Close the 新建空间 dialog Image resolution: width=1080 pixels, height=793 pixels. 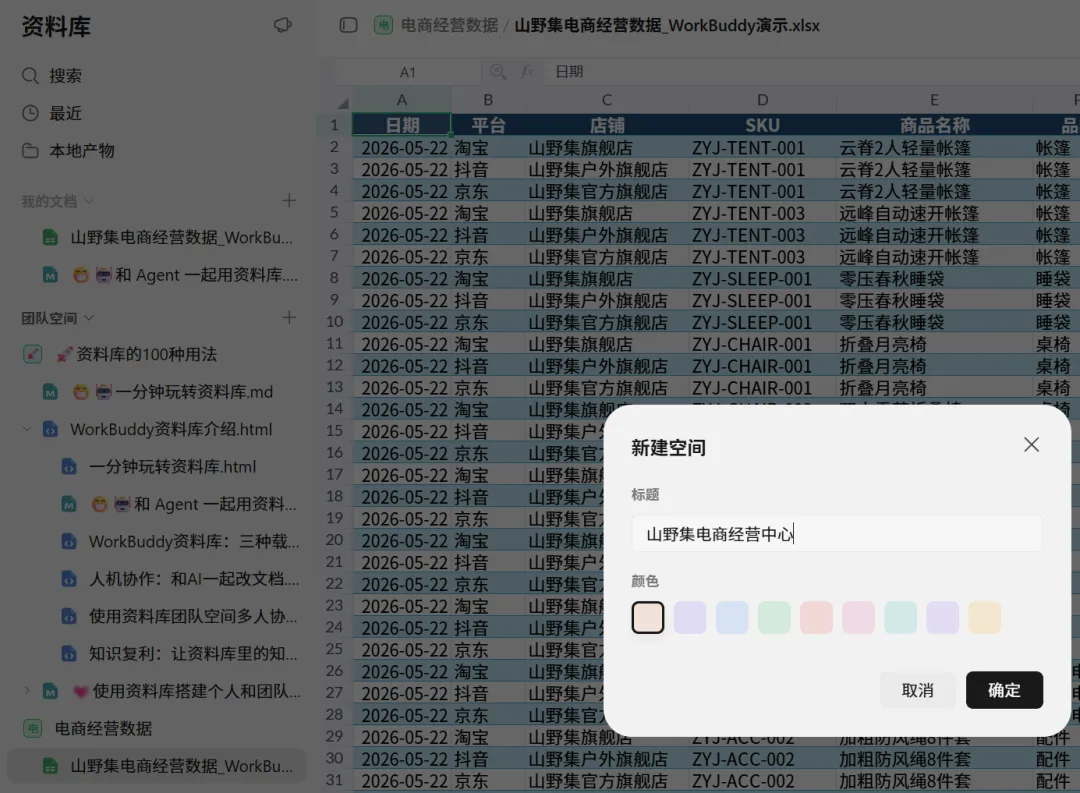click(1031, 444)
